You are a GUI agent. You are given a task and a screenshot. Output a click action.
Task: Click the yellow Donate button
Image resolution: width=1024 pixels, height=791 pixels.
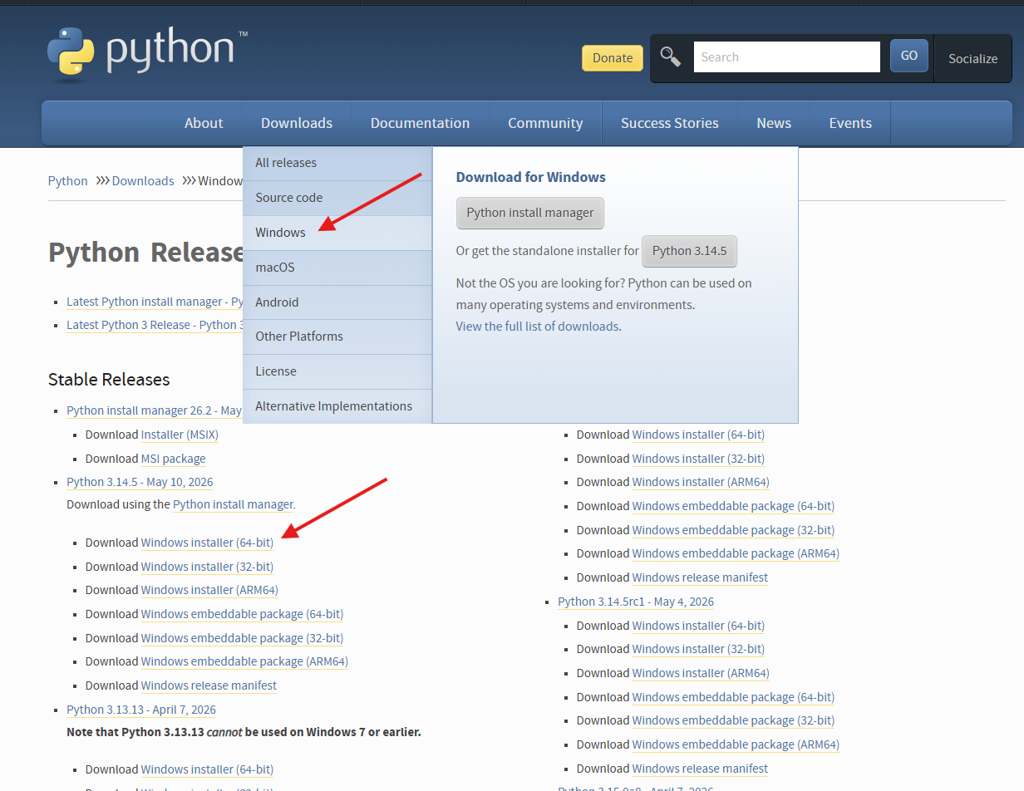[x=612, y=57]
